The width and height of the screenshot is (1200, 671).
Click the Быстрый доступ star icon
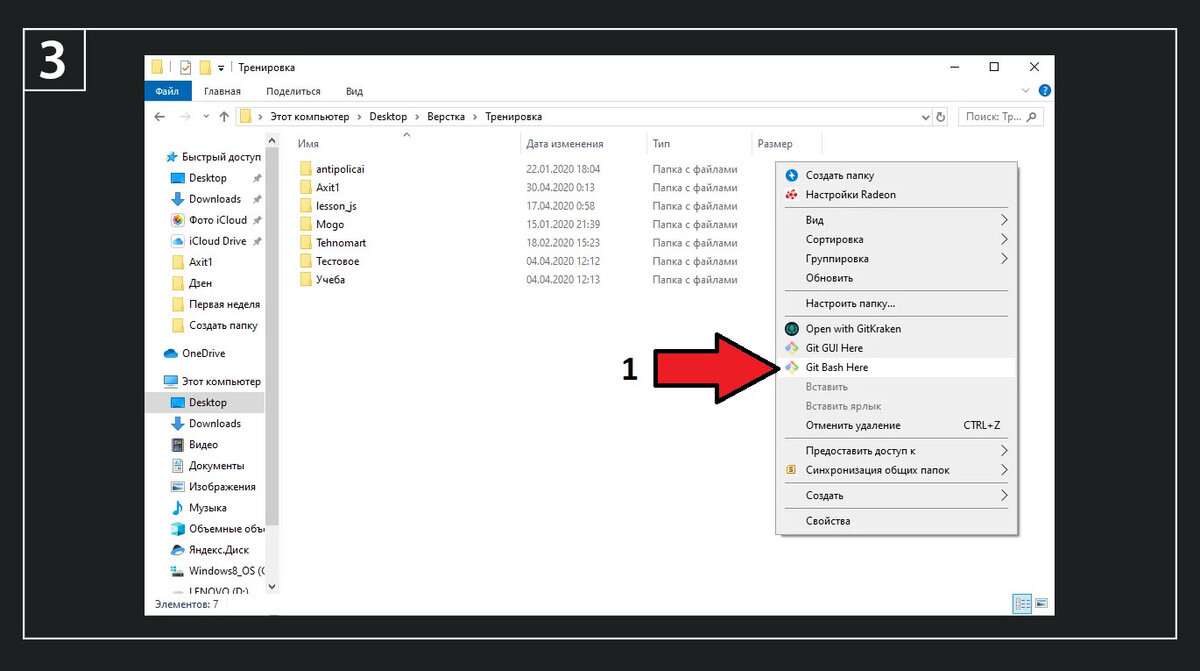[x=172, y=157]
